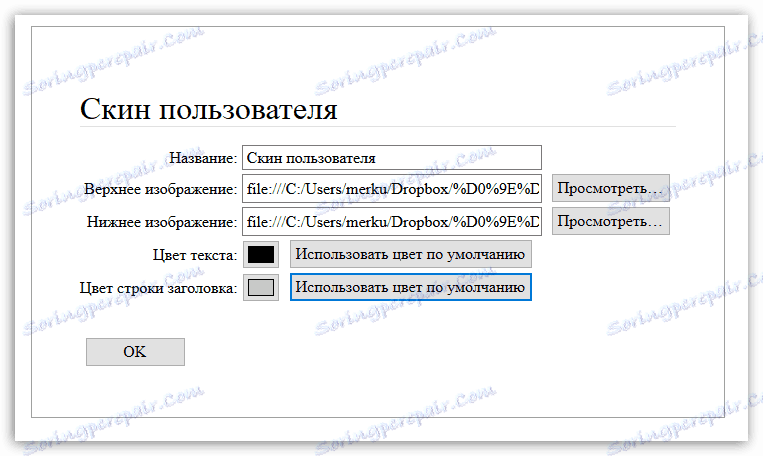This screenshot has height=456, width=763.
Task: Click the Скин пользователя heading
Action: pyautogui.click(x=208, y=109)
